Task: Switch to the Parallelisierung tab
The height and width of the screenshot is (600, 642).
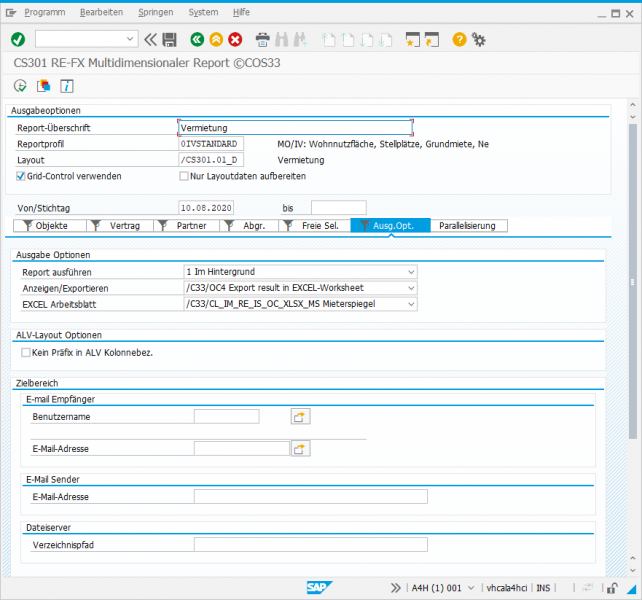Action: (469, 226)
